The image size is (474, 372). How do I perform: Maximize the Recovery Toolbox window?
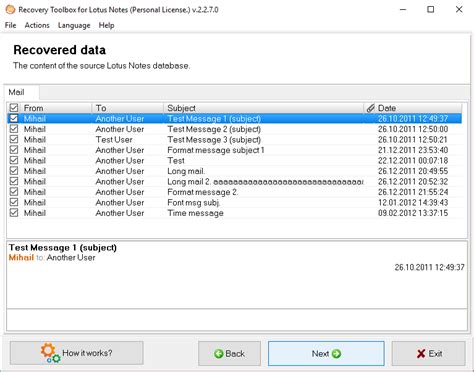pos(431,9)
